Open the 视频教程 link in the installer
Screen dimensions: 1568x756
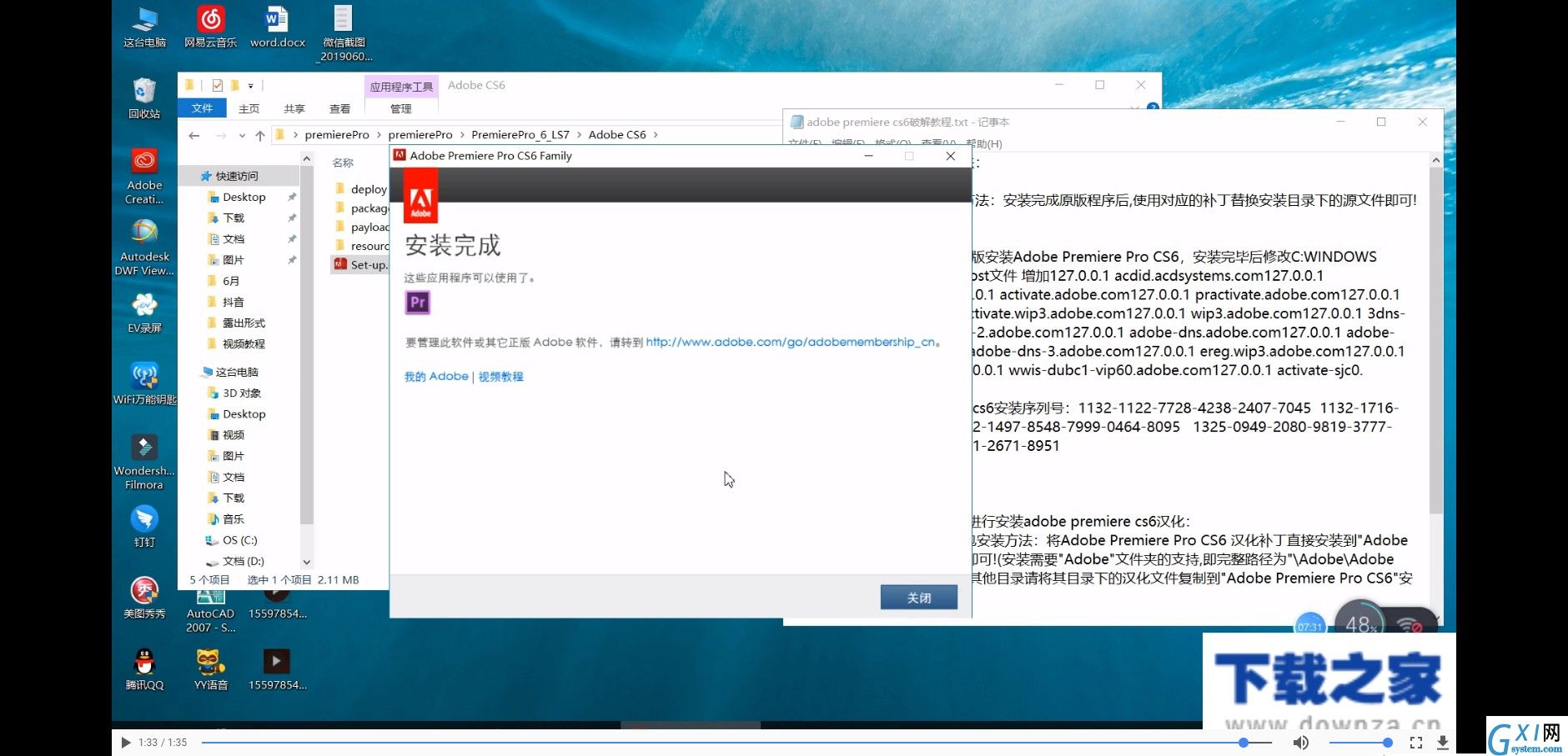click(x=501, y=377)
